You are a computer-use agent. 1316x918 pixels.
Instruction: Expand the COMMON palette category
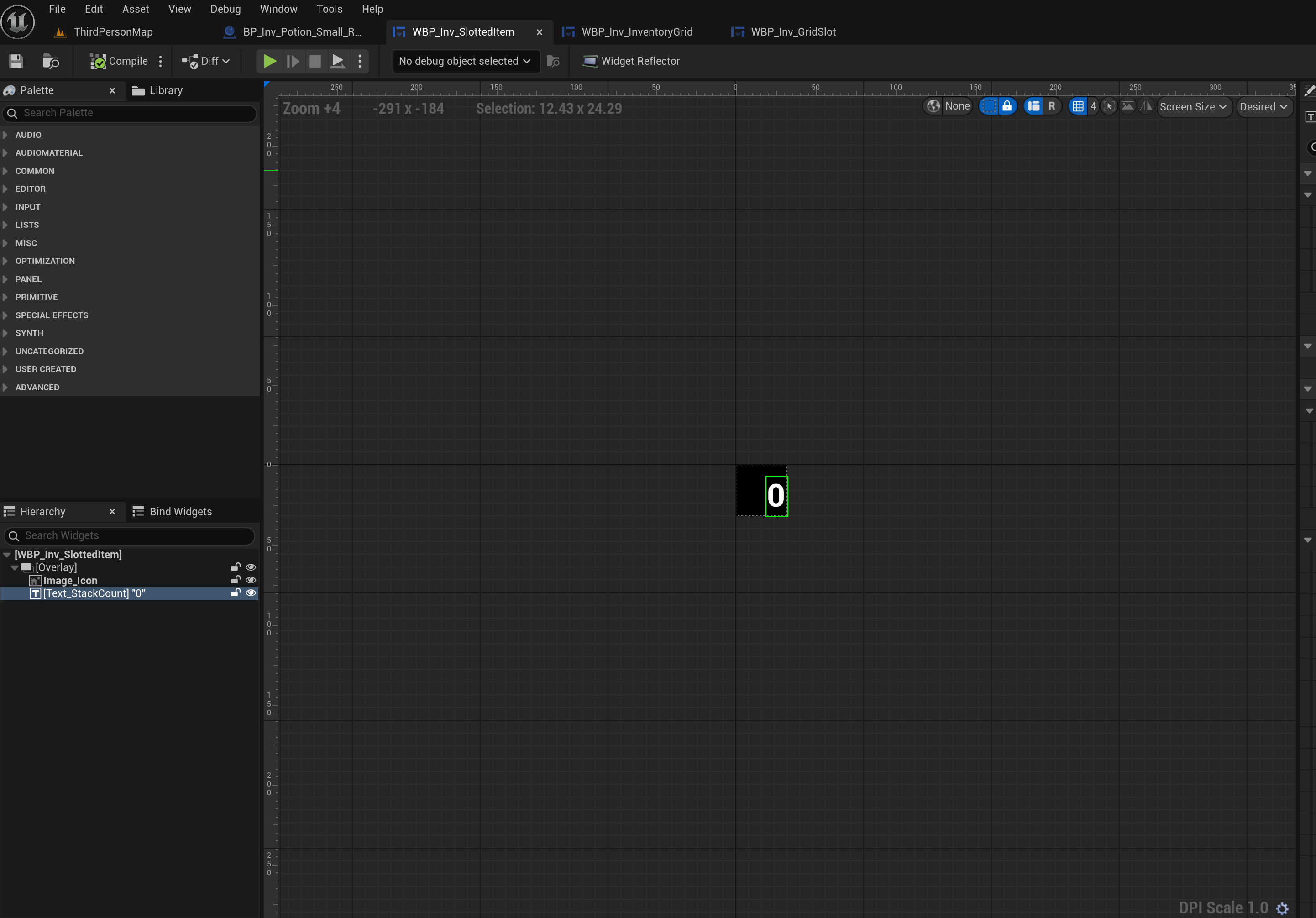pos(34,171)
